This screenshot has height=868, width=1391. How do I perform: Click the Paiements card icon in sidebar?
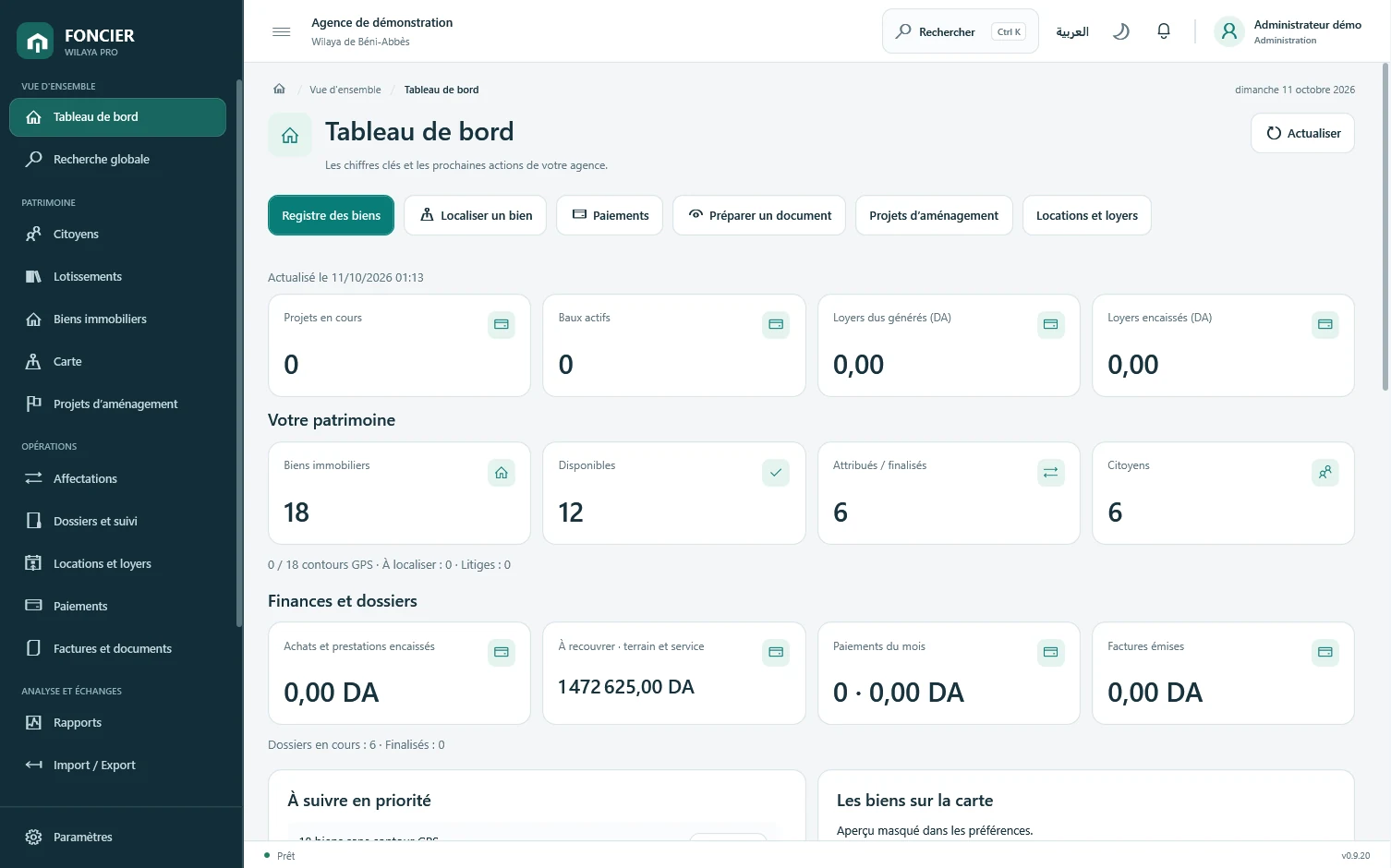[x=33, y=606]
